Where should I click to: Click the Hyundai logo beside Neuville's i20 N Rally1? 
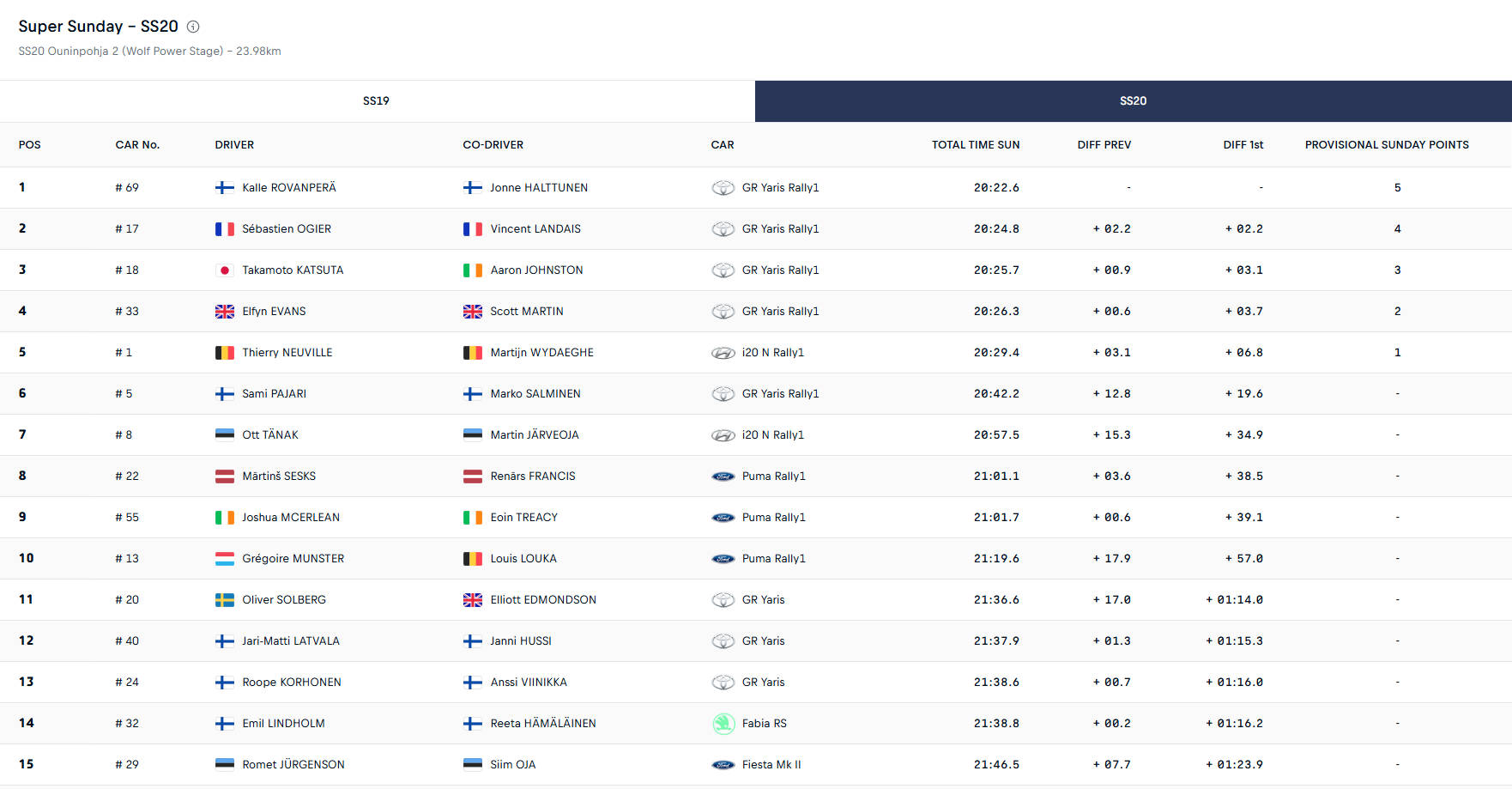pyautogui.click(x=723, y=353)
